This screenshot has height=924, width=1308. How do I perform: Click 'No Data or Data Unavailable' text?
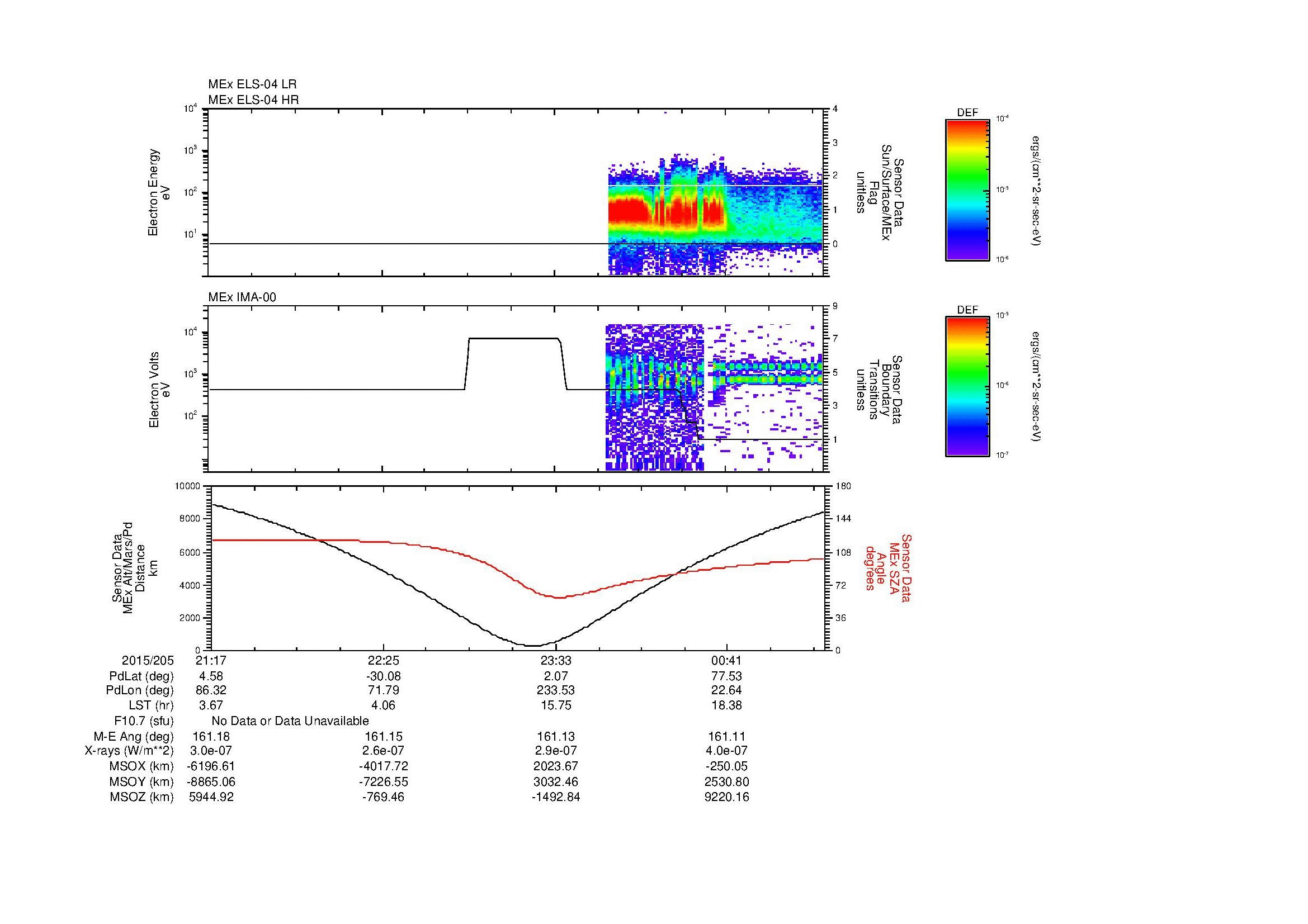290,721
